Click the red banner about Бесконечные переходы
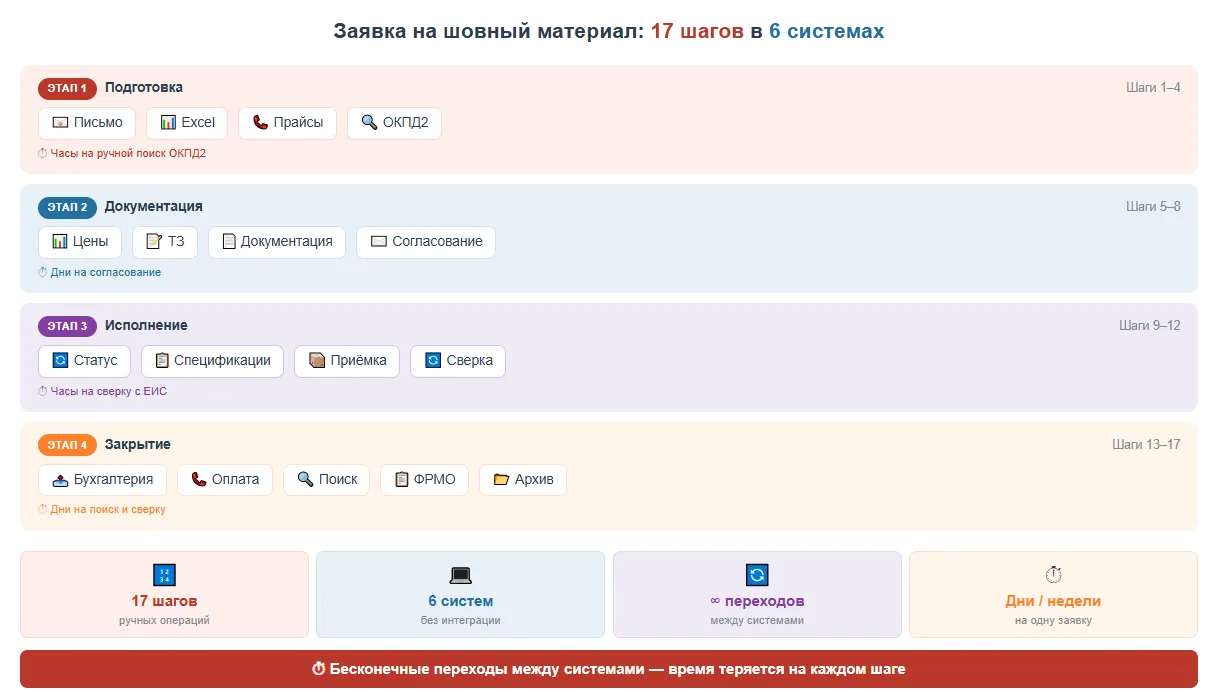This screenshot has height=692, width=1215. click(x=609, y=669)
